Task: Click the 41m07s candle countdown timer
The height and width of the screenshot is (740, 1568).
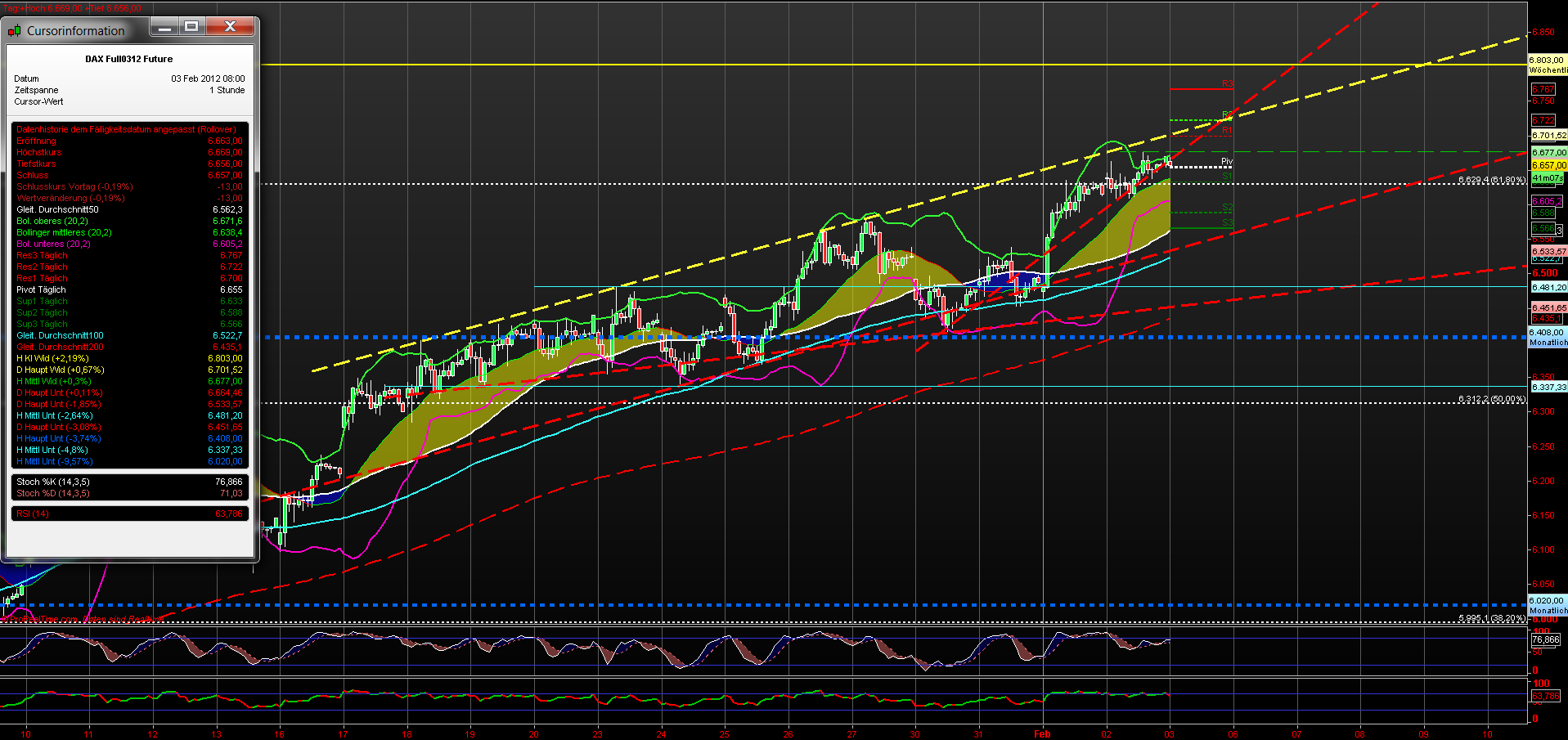Action: (1546, 177)
